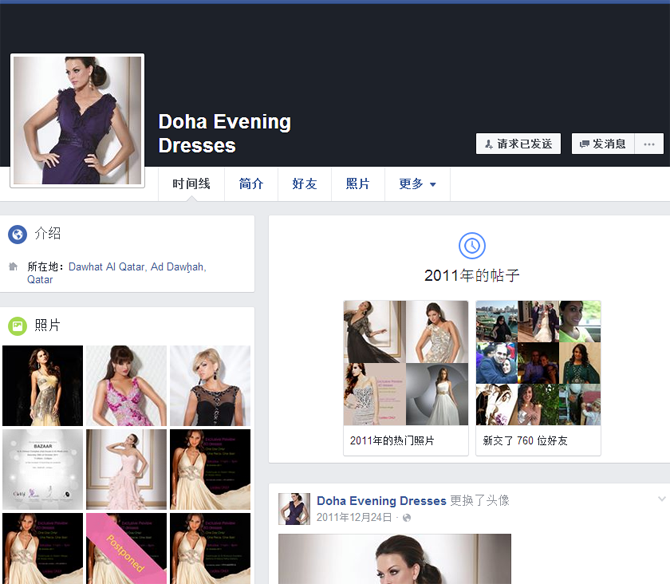Select the 好友 tab
The image size is (670, 584).
pyautogui.click(x=304, y=184)
